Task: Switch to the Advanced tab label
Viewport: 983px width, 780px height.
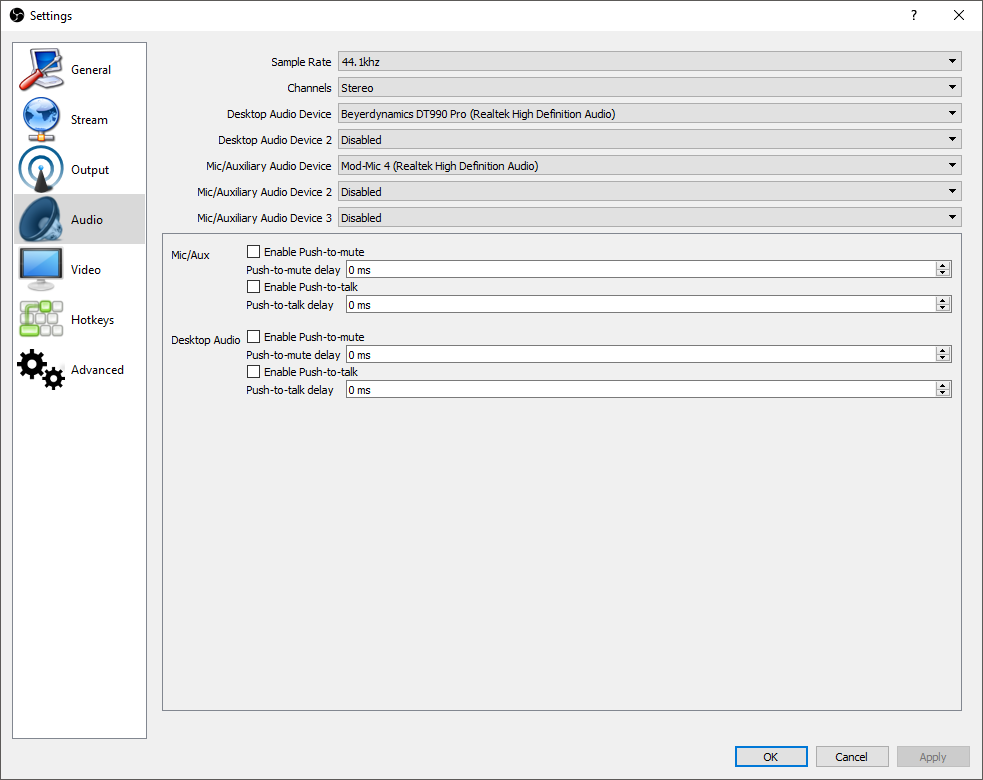Action: pos(97,370)
